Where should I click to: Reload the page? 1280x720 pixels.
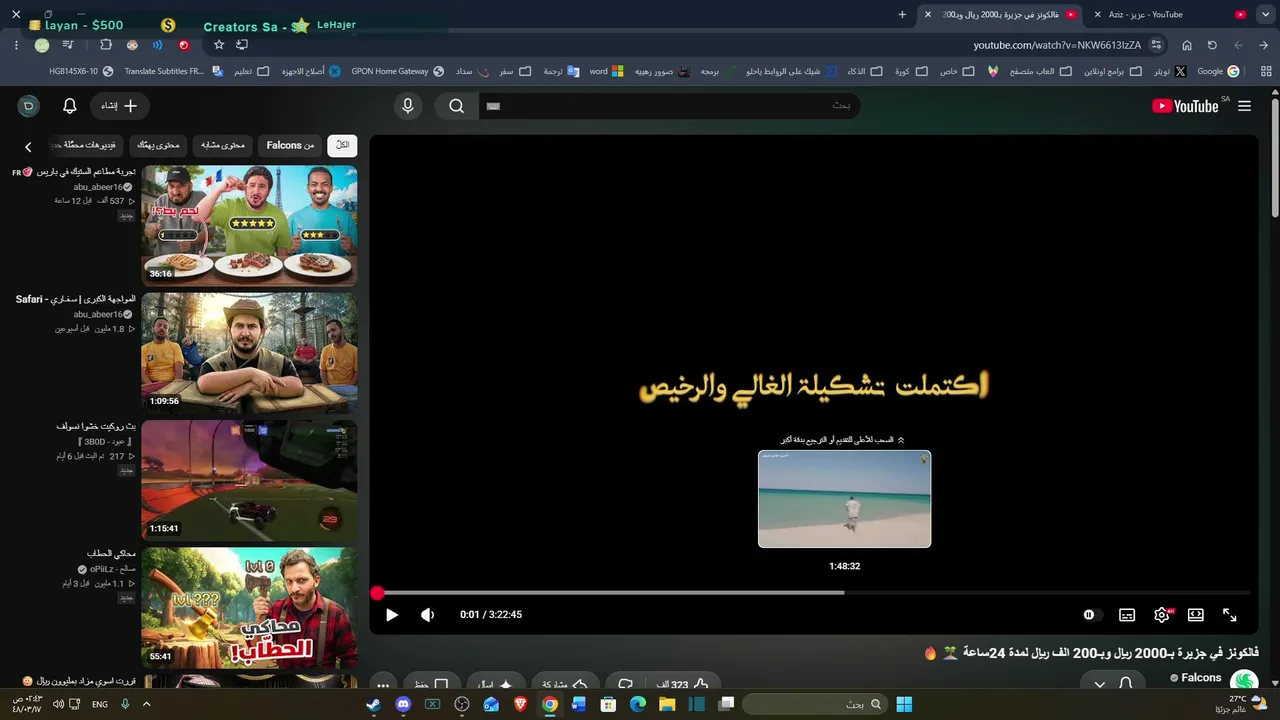(x=1212, y=45)
